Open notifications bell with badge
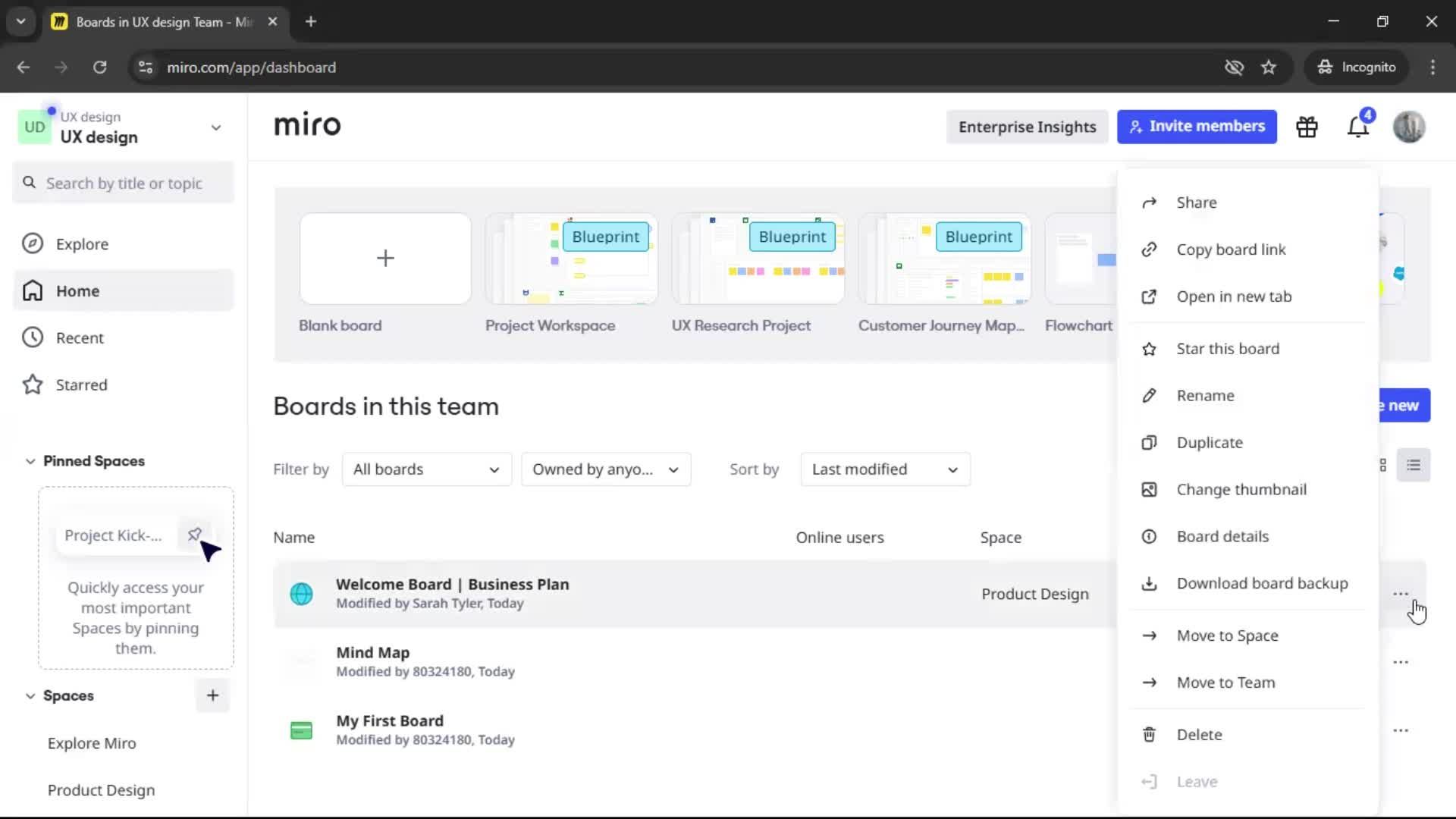 pyautogui.click(x=1358, y=127)
